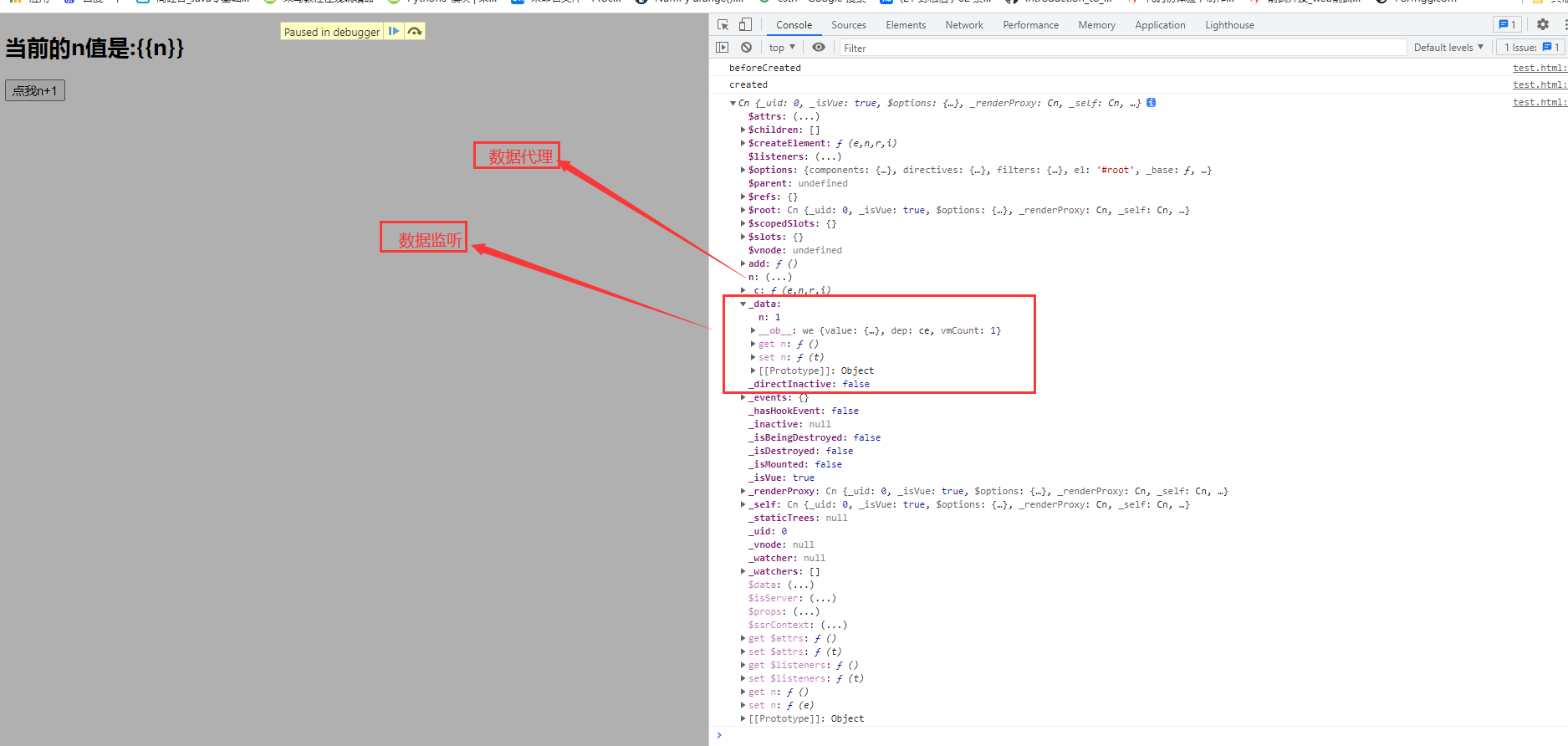Open test.html link for created log
Image resolution: width=1568 pixels, height=746 pixels.
click(x=1540, y=84)
